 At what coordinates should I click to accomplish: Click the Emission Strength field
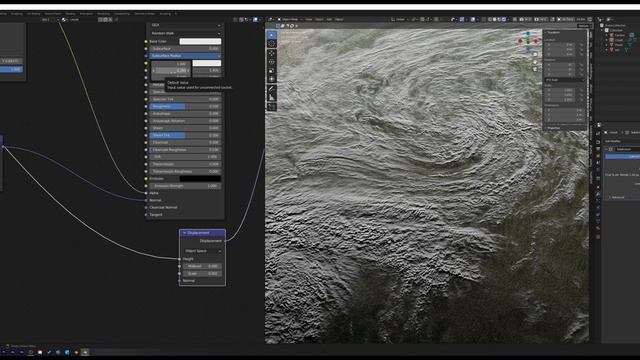point(186,186)
